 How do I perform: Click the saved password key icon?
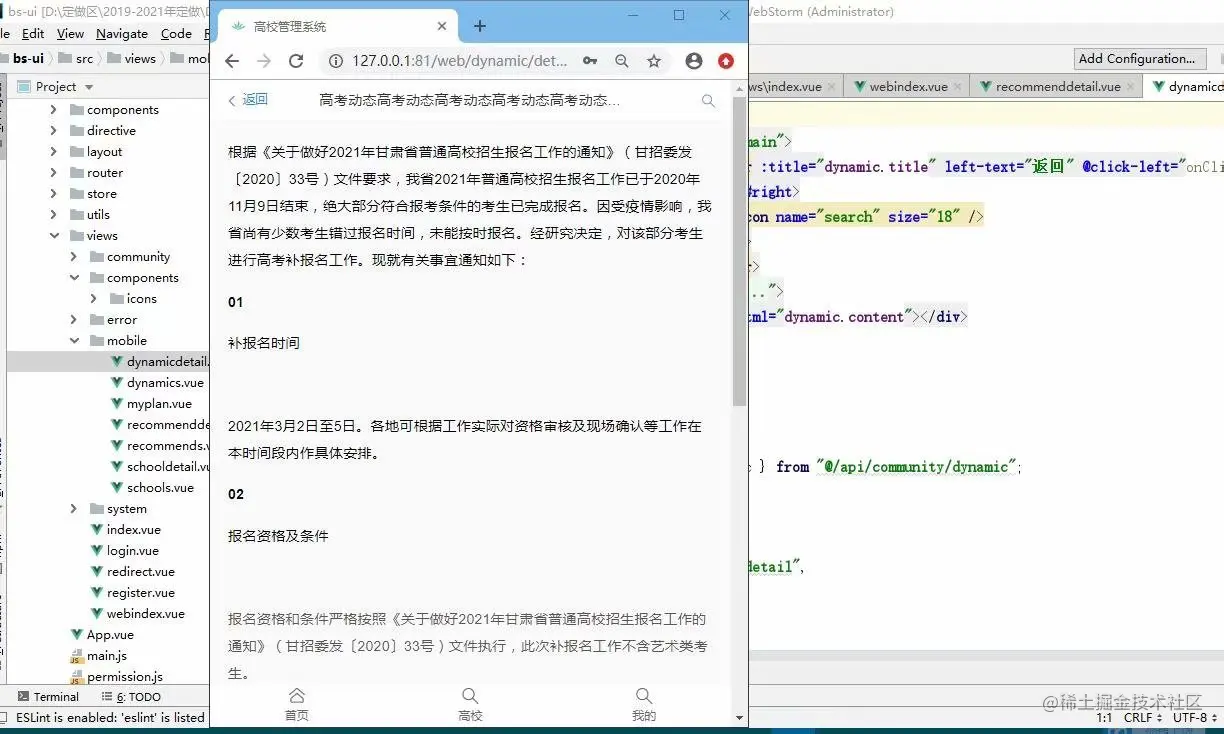pyautogui.click(x=590, y=61)
